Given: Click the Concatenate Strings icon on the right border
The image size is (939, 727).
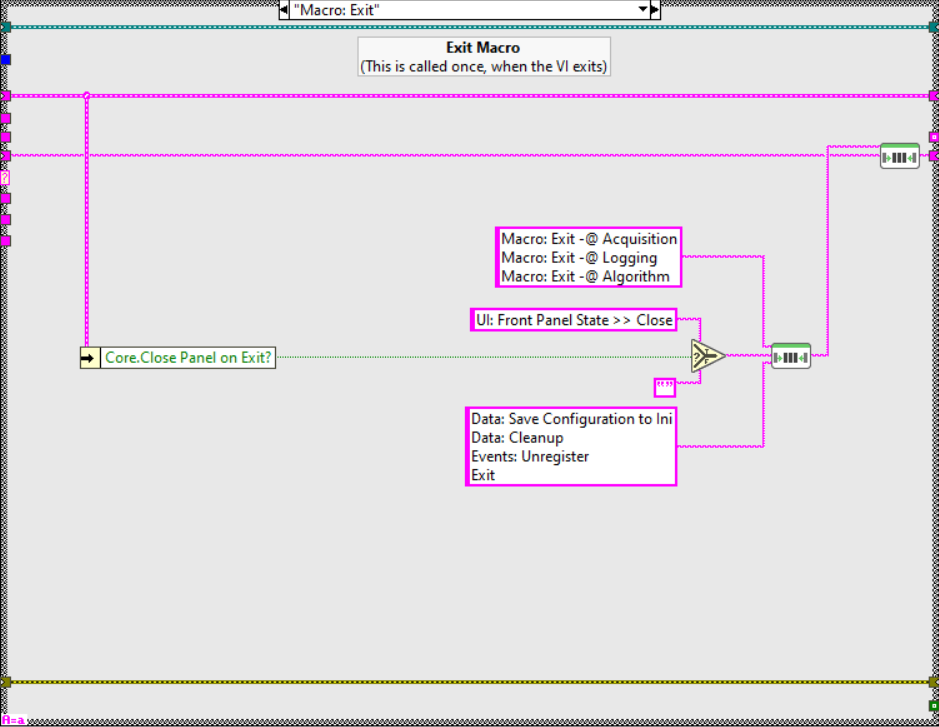Looking at the screenshot, I should click(x=899, y=156).
